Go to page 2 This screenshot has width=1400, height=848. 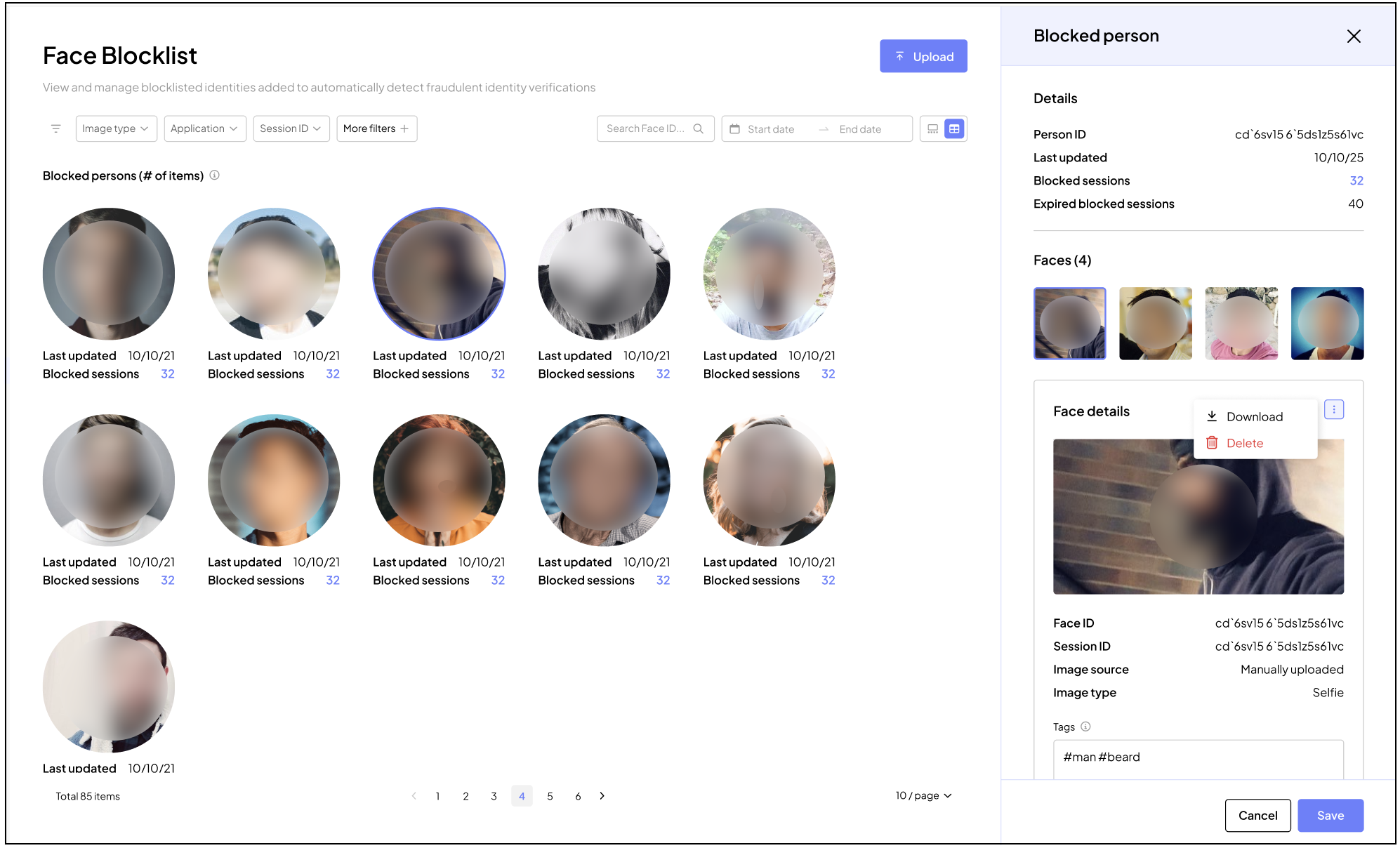[x=465, y=796]
